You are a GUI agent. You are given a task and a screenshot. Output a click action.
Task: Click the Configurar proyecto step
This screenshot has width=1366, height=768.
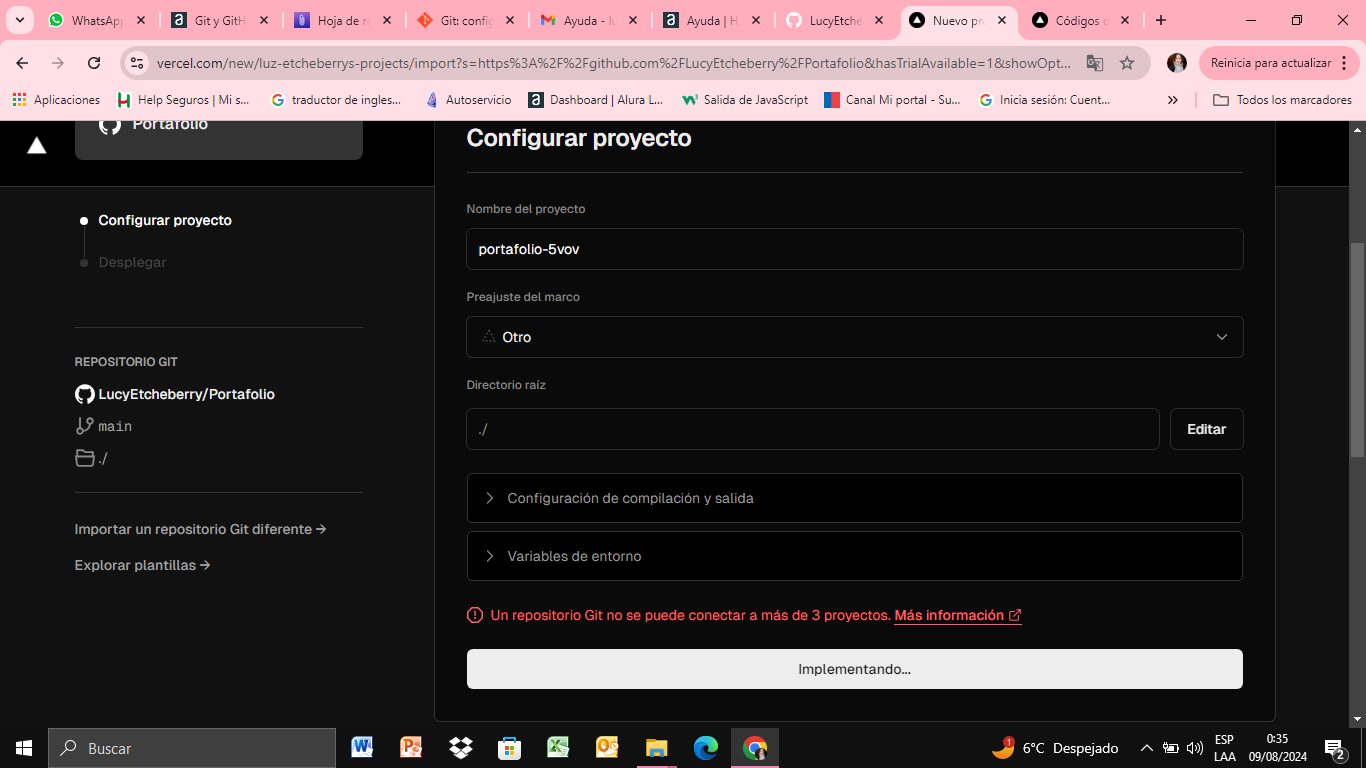[165, 220]
